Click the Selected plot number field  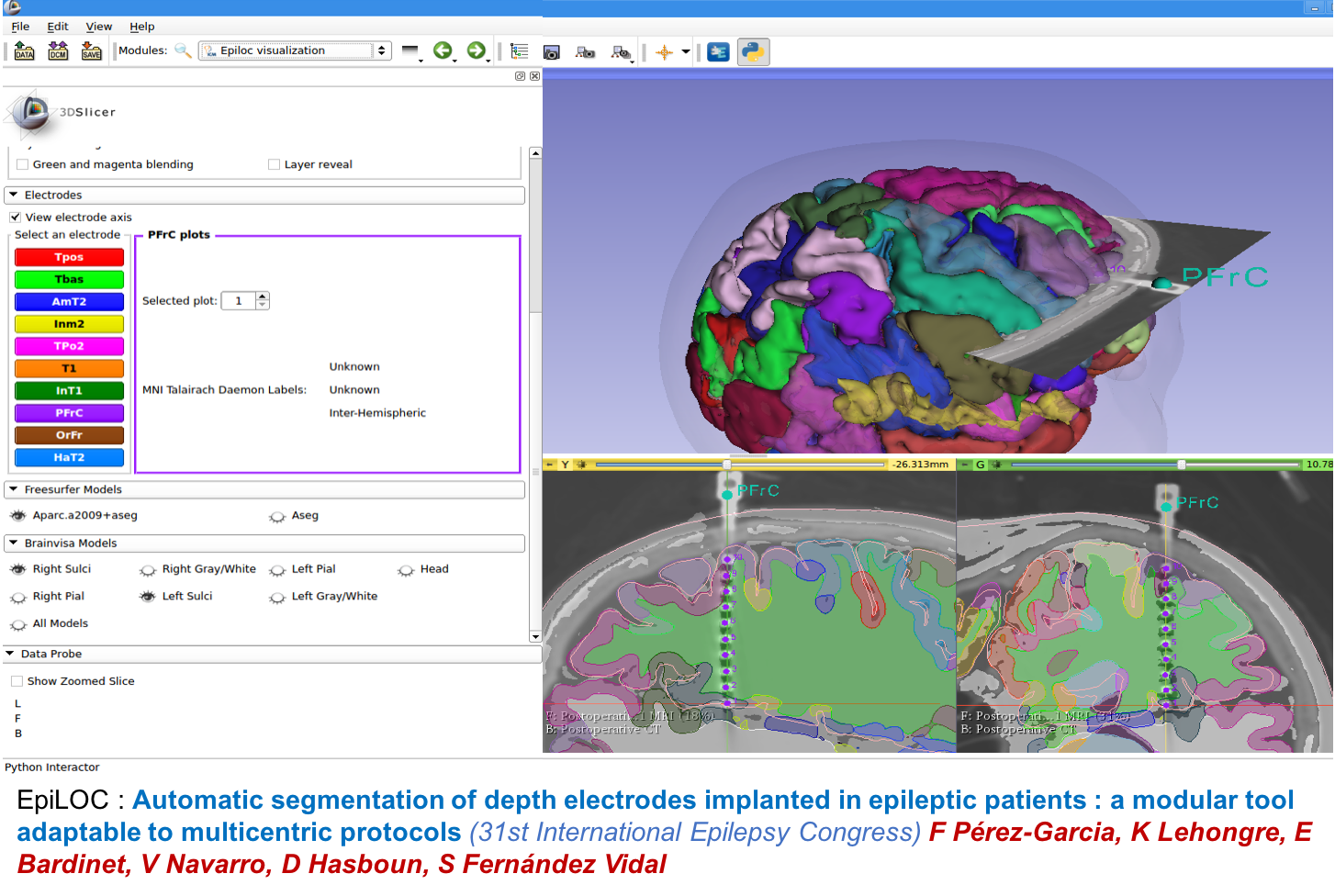239,301
